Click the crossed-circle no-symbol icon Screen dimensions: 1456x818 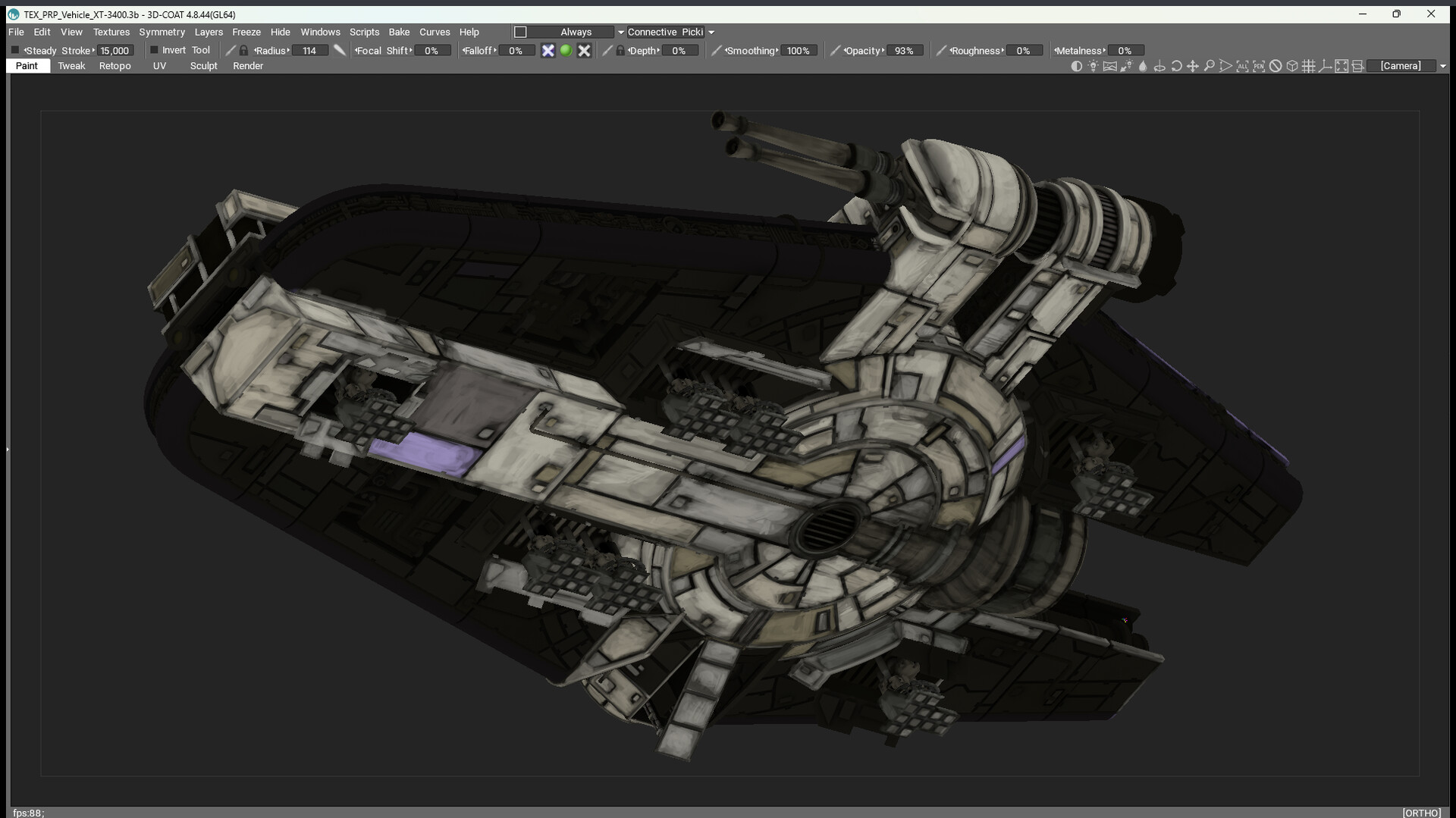pos(1276,66)
